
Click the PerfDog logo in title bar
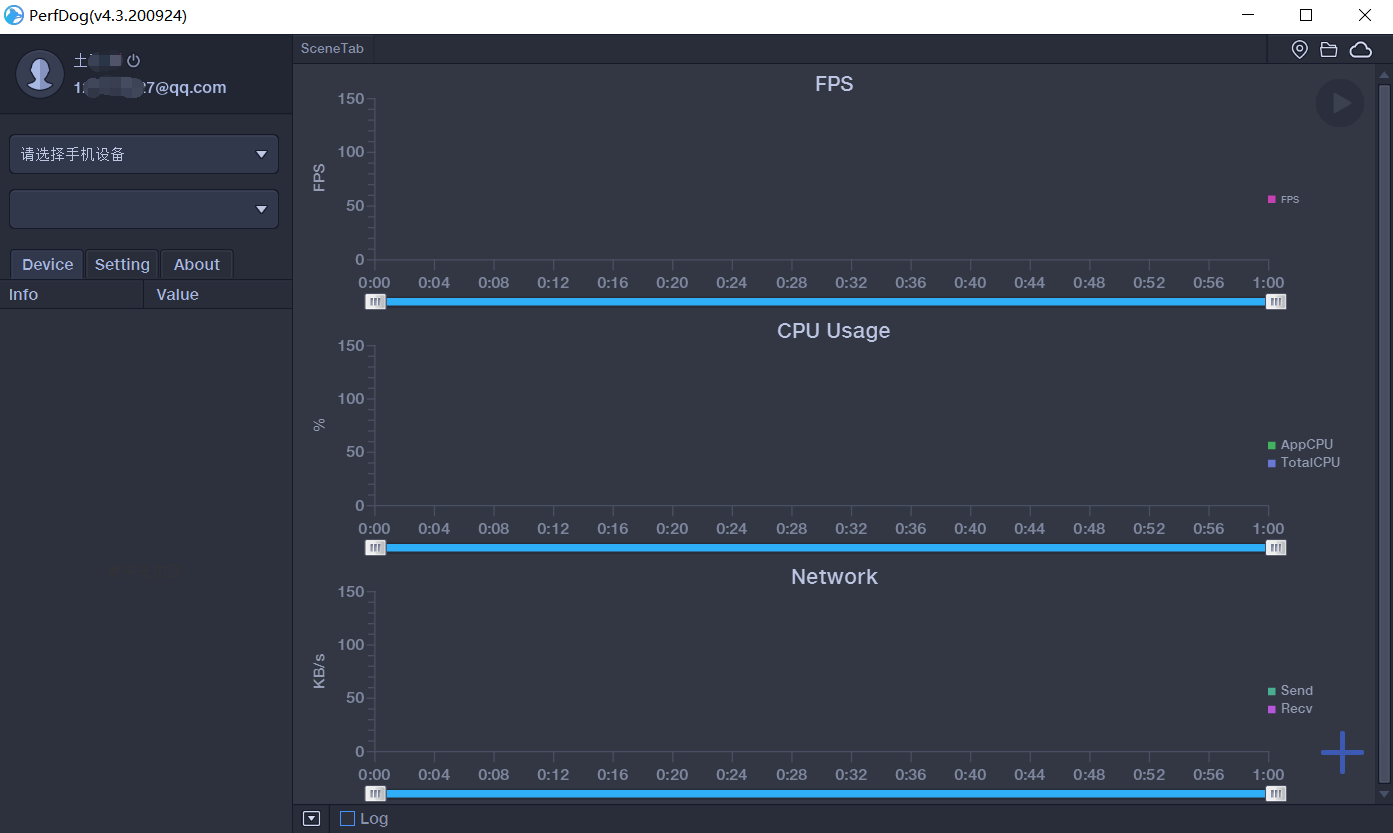14,15
